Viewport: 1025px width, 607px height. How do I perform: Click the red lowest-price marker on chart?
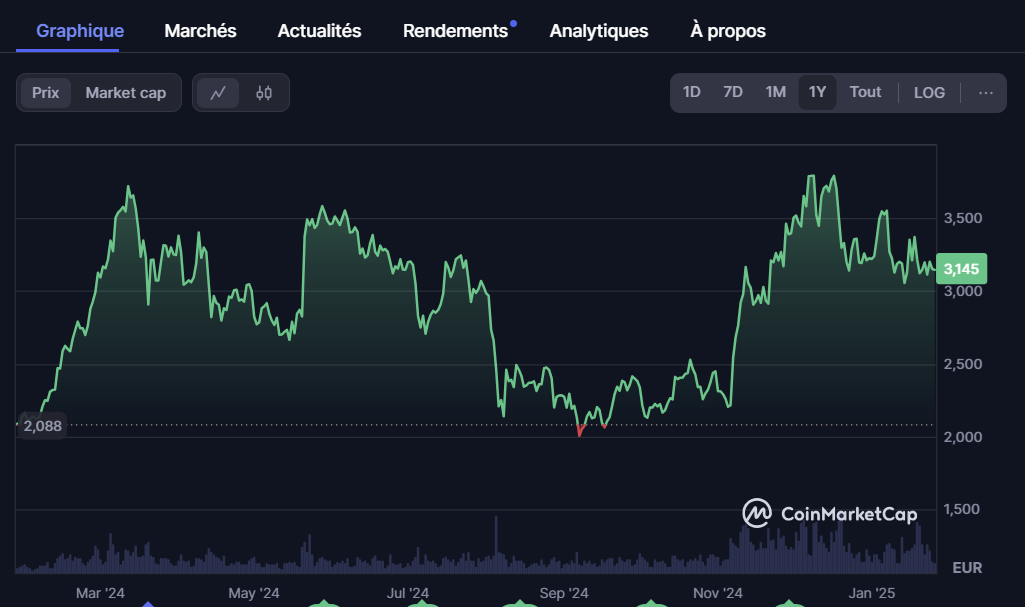tap(580, 432)
